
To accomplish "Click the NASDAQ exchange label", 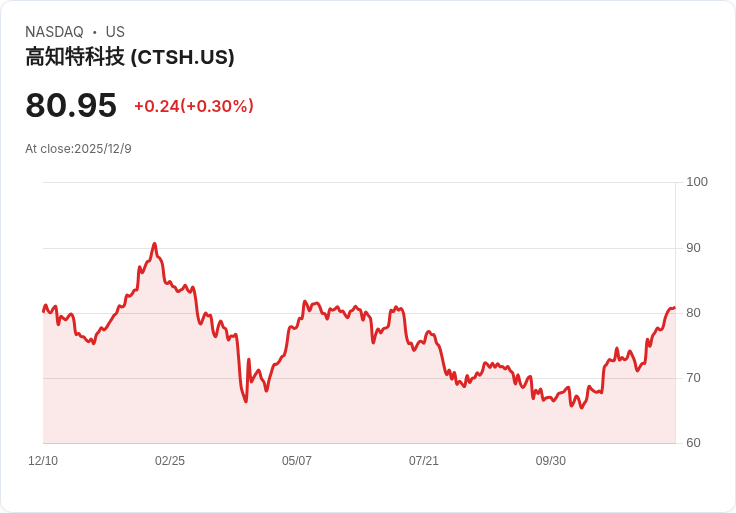I will [x=54, y=32].
